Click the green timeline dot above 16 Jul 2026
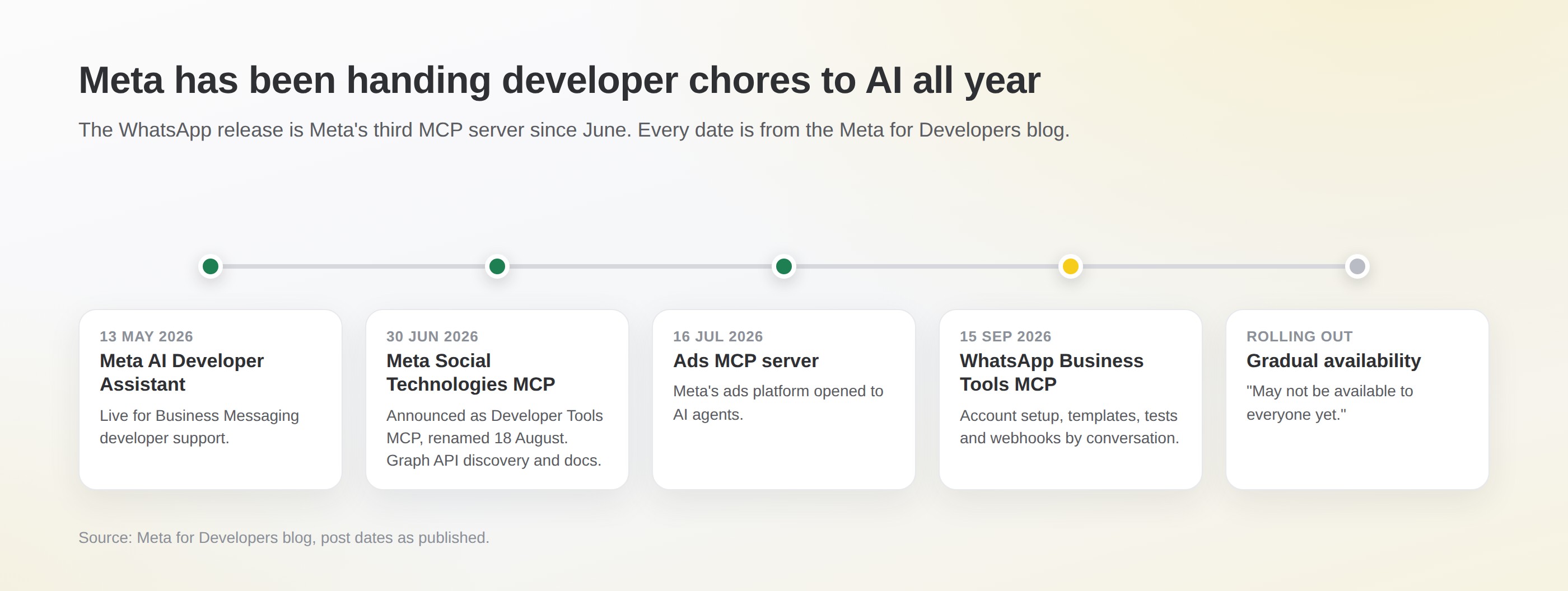This screenshot has height=591, width=1568. coord(784,266)
